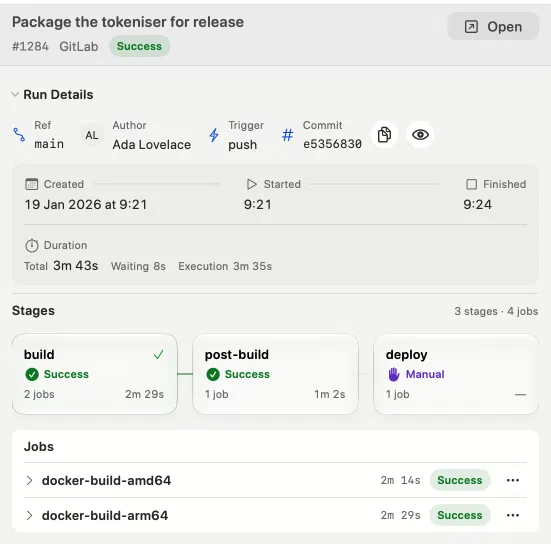Click the AL author avatar
This screenshot has width=551, height=544.
coord(92,135)
